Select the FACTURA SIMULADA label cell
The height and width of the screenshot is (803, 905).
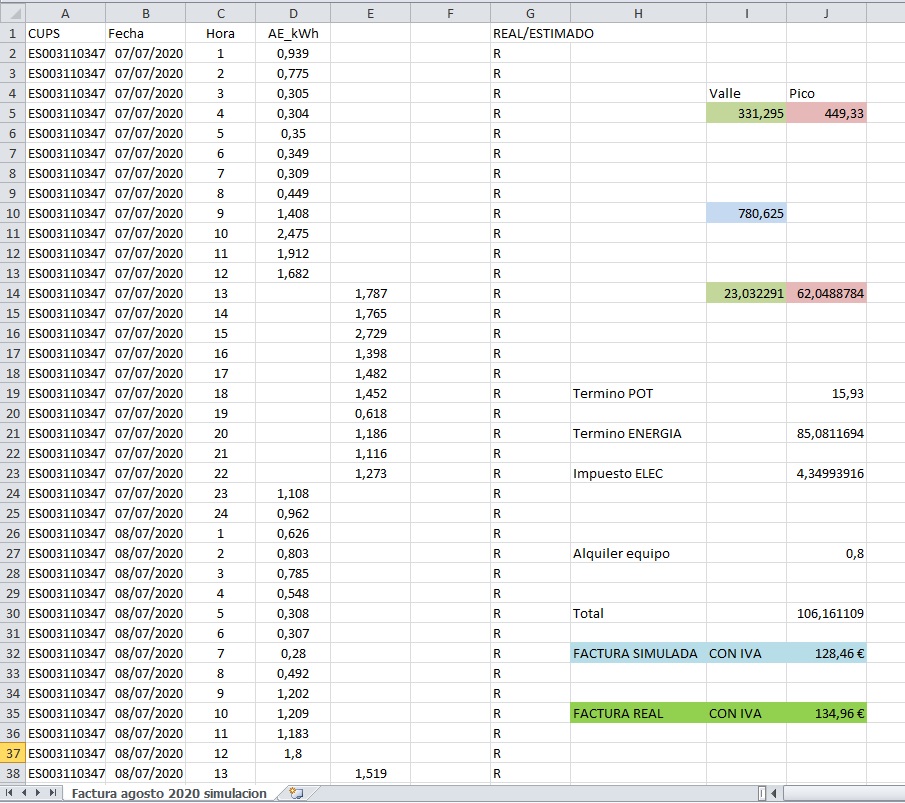637,653
